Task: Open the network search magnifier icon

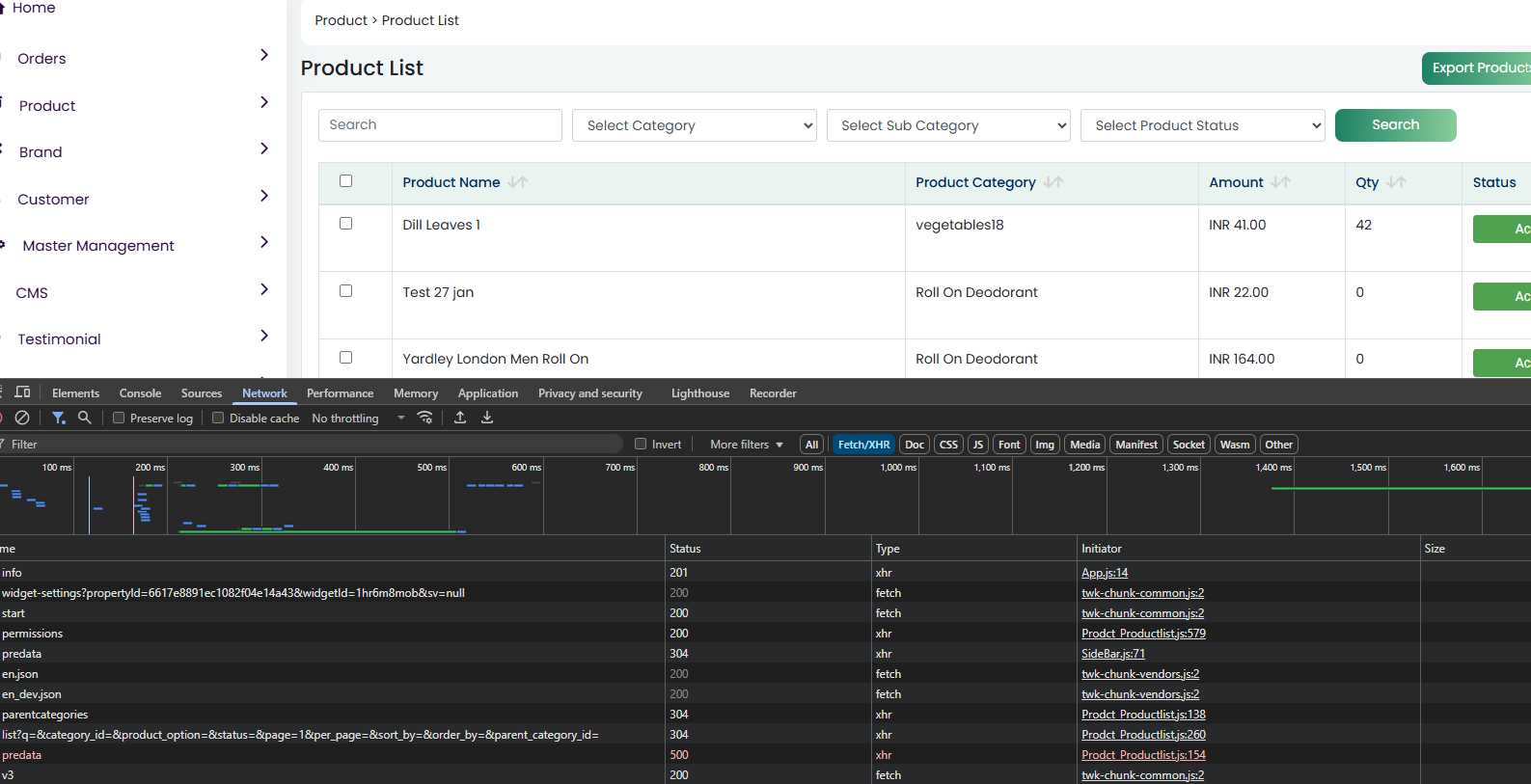Action: point(85,418)
